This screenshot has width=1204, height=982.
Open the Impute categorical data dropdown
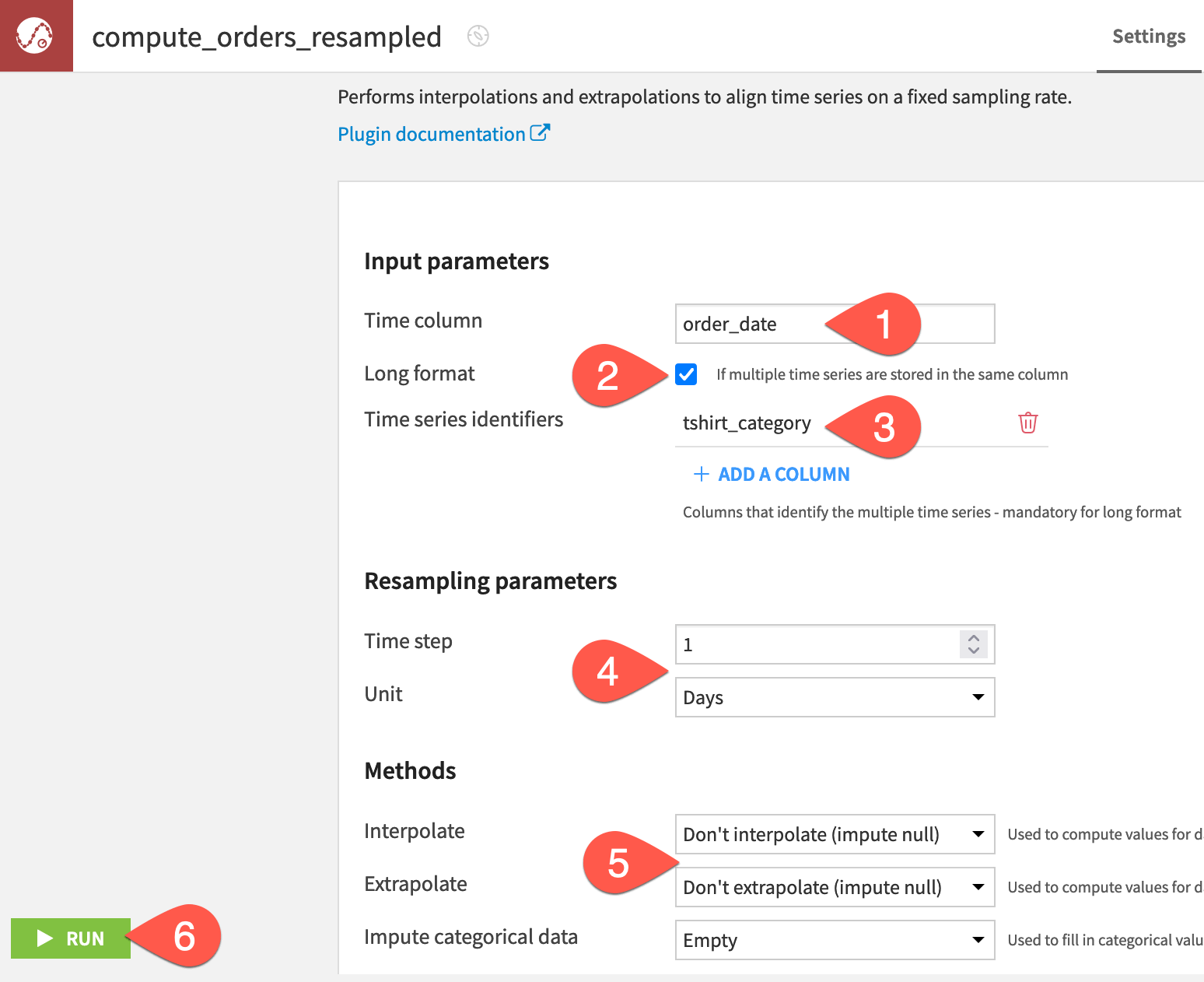tap(835, 940)
